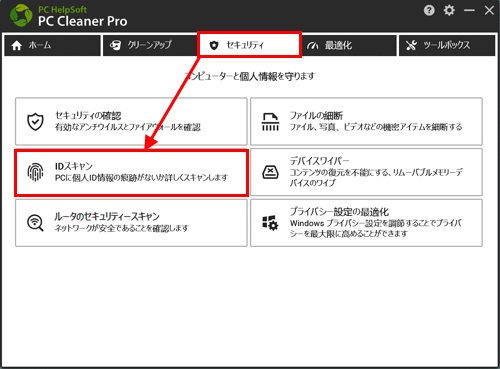
Task: Click the shield icon on セキュリティ tab
Action: 214,45
